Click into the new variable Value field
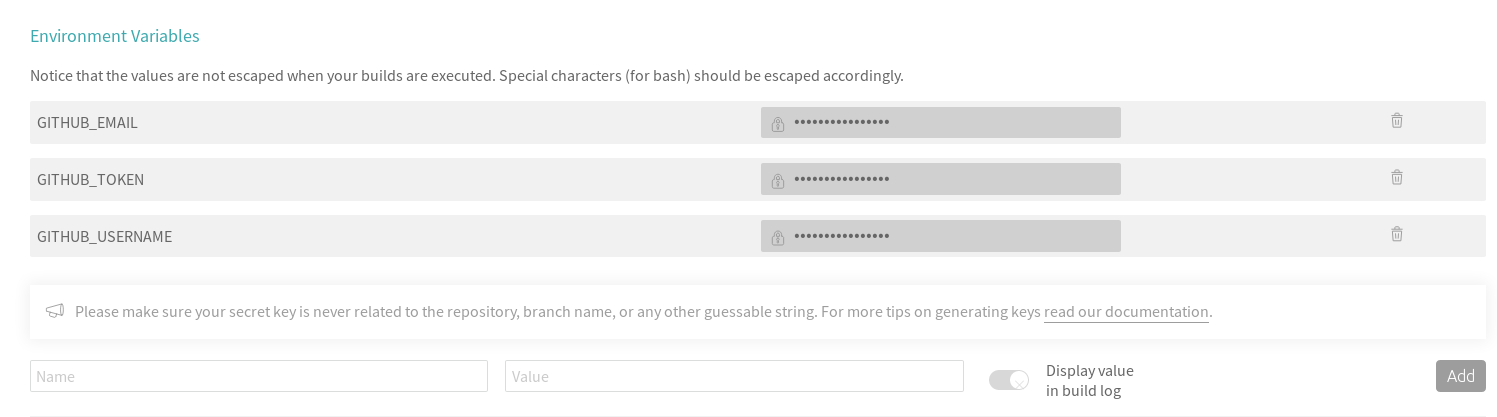Screen dimensions: 1497x417 pos(734,376)
